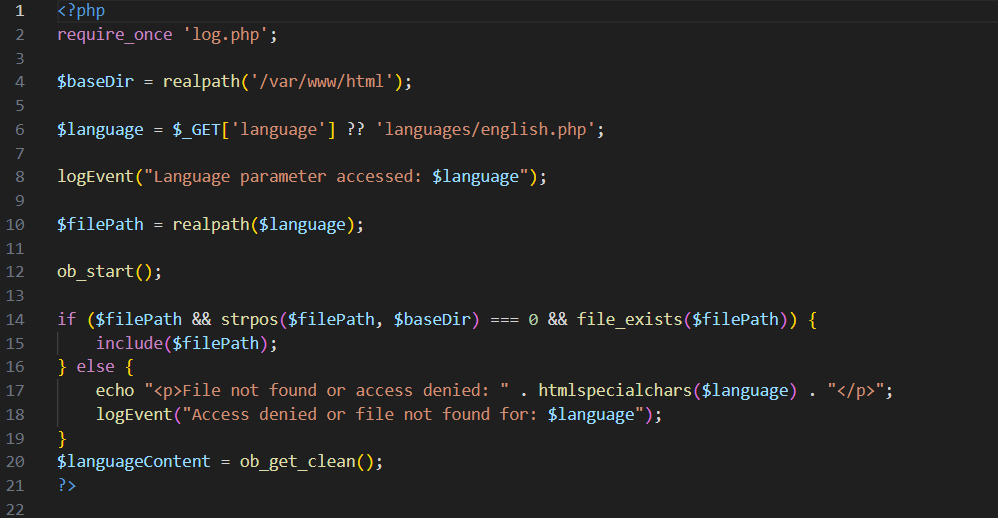Click the $filePath assignment on line 10
The image size is (998, 518).
click(x=100, y=224)
